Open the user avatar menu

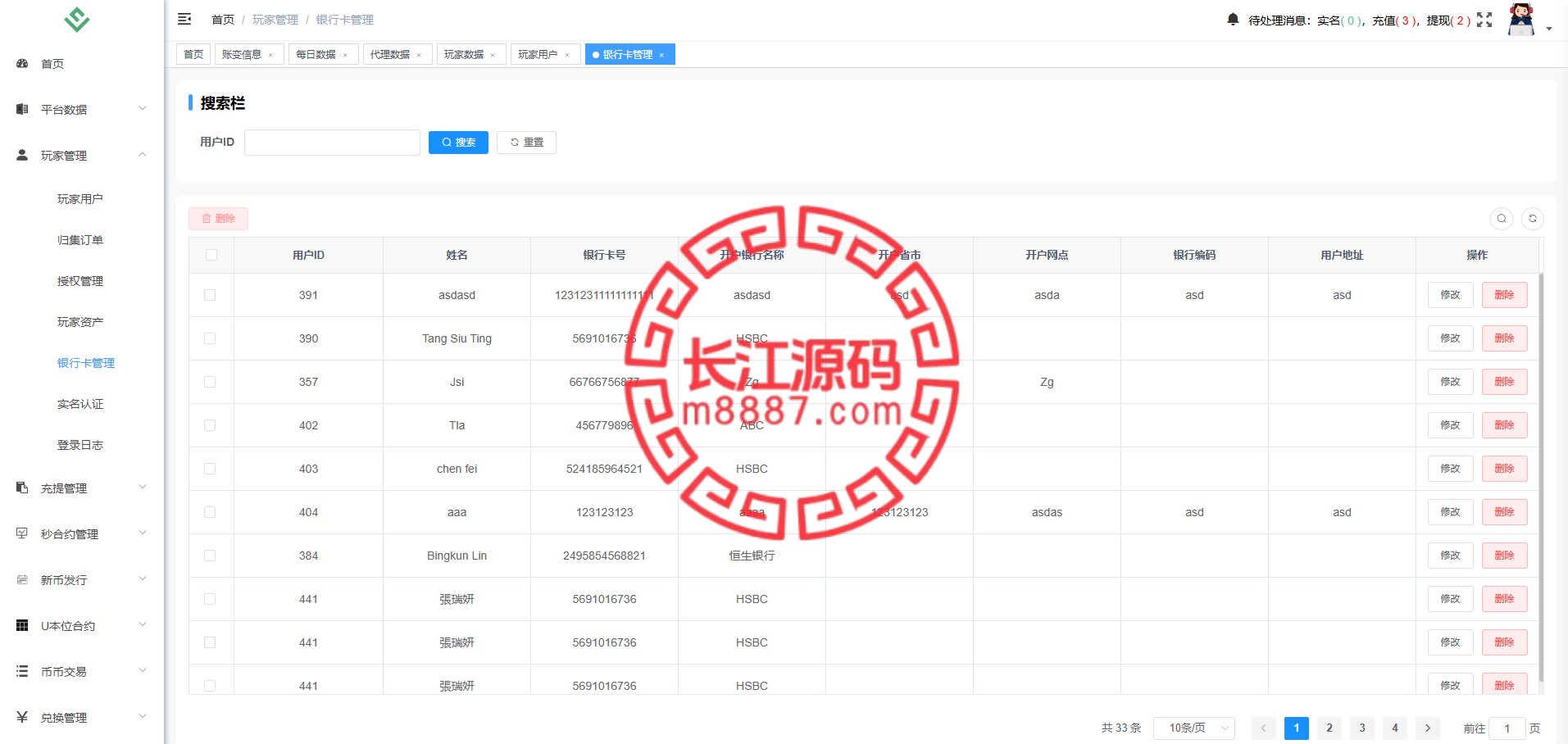click(x=1521, y=20)
